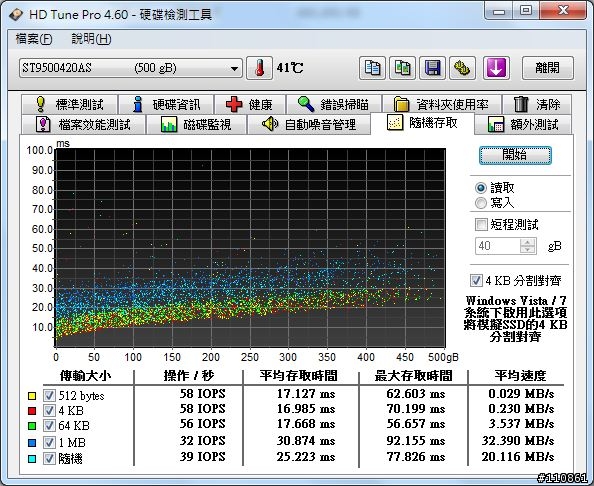Click the thermometer temperature icon

[x=259, y=68]
